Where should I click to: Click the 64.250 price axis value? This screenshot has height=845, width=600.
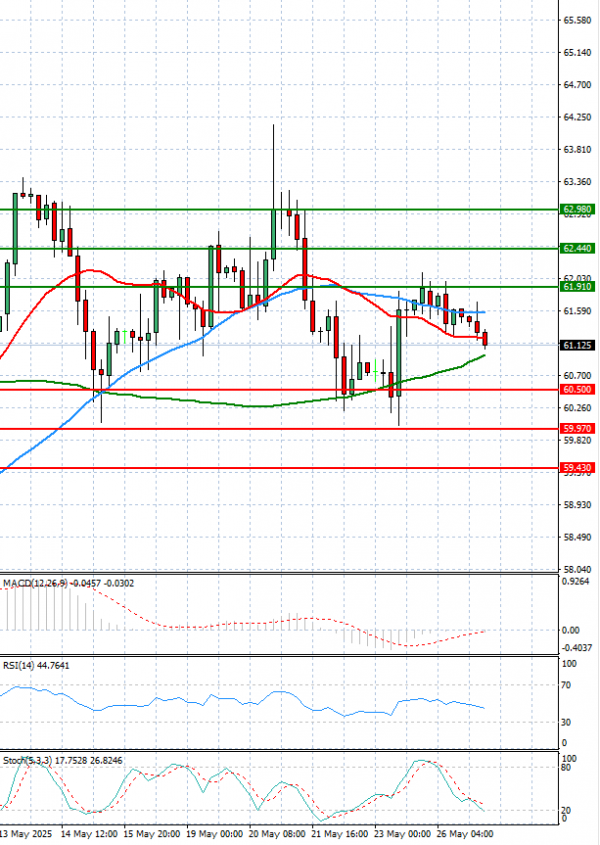pyautogui.click(x=577, y=117)
